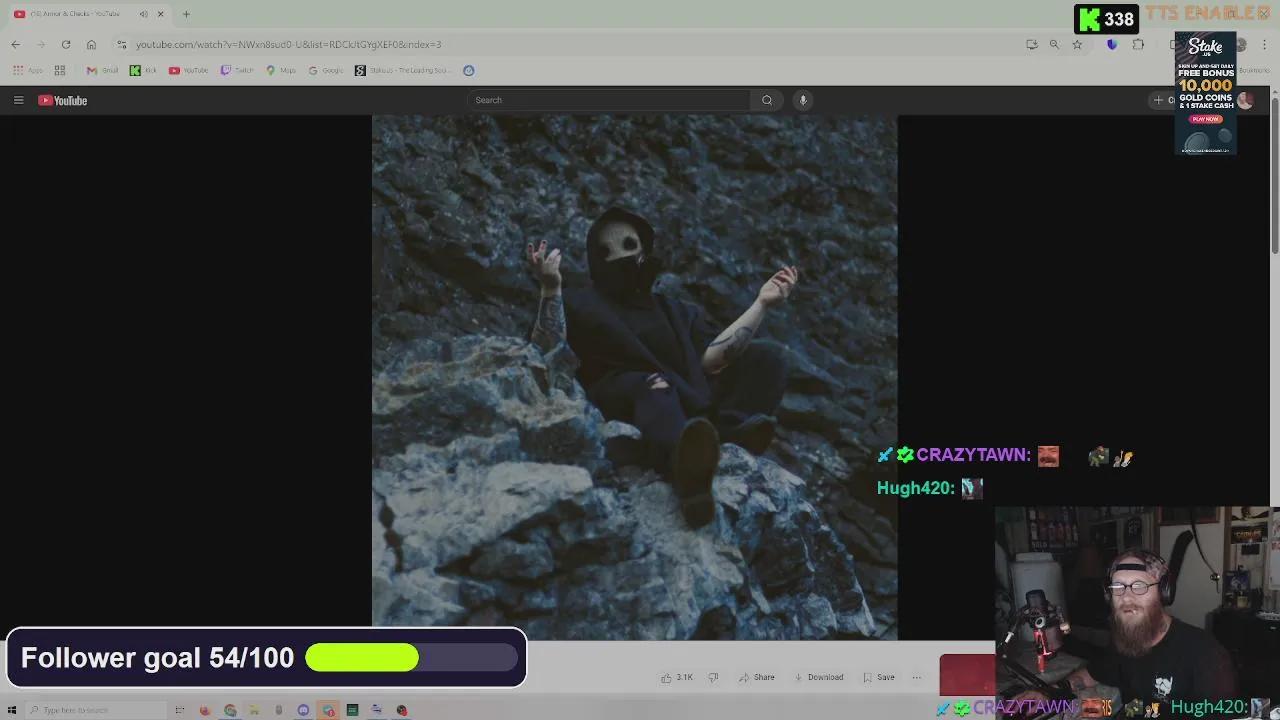Screen dimensions: 1280x720
Task: Open the Discord icon on the taskbar
Action: (x=303, y=710)
